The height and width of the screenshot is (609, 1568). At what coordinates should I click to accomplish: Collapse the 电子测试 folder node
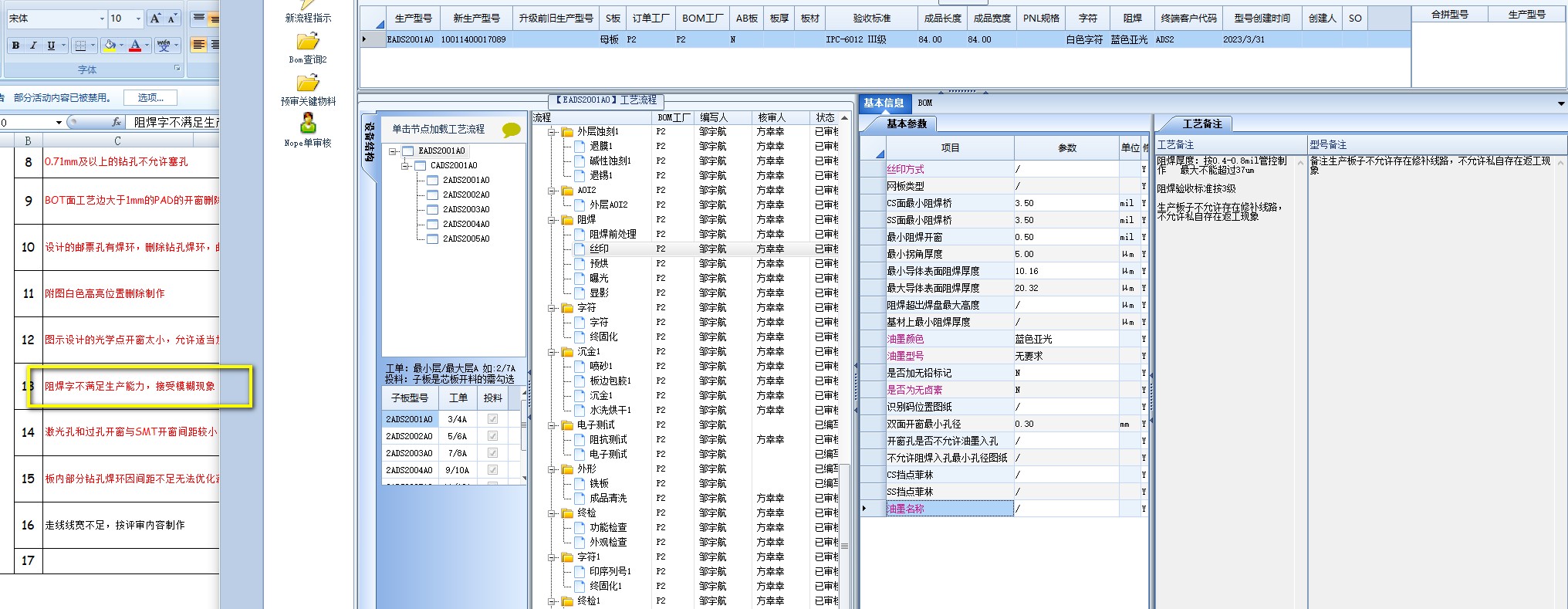point(553,425)
